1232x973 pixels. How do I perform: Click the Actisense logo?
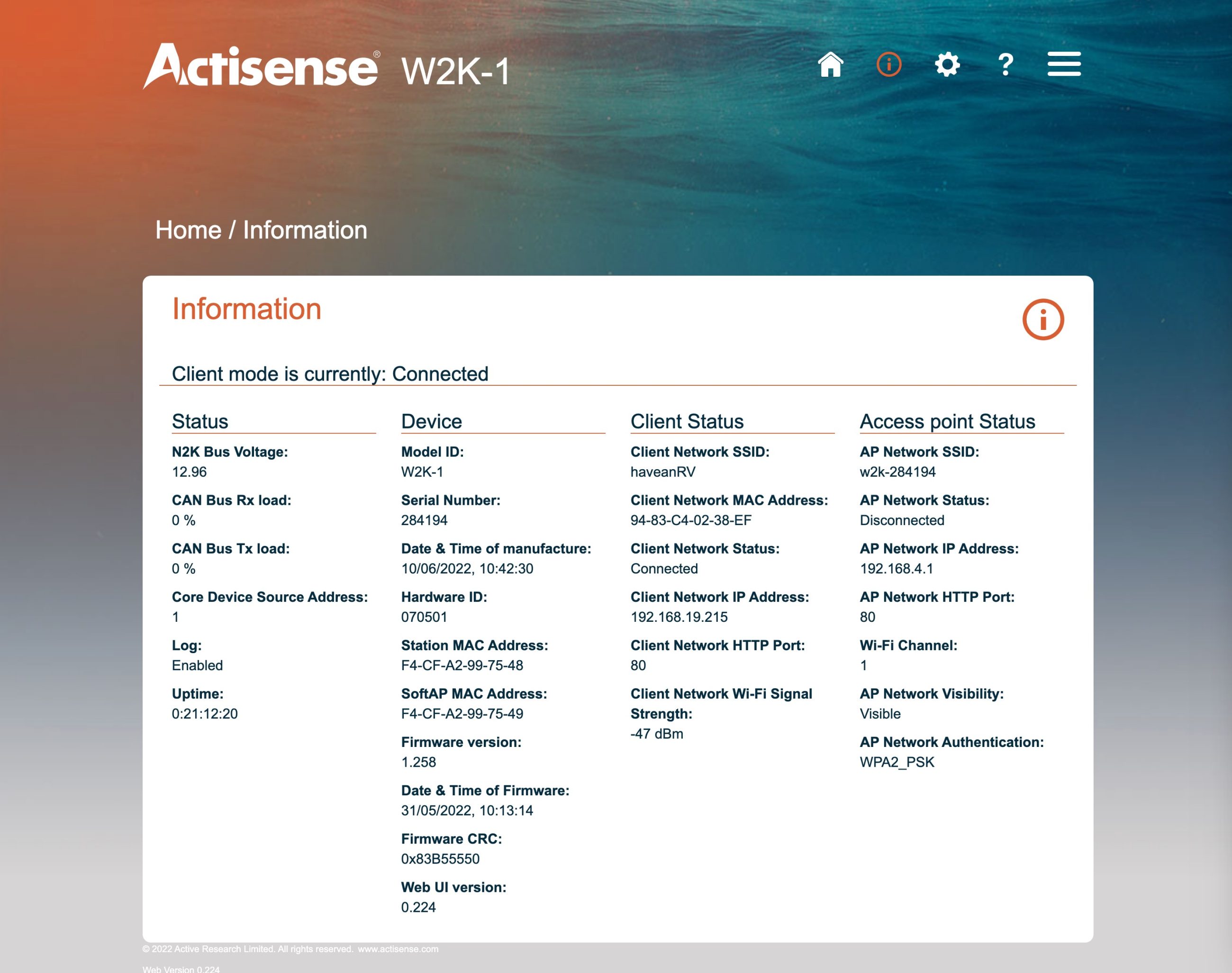coord(262,66)
